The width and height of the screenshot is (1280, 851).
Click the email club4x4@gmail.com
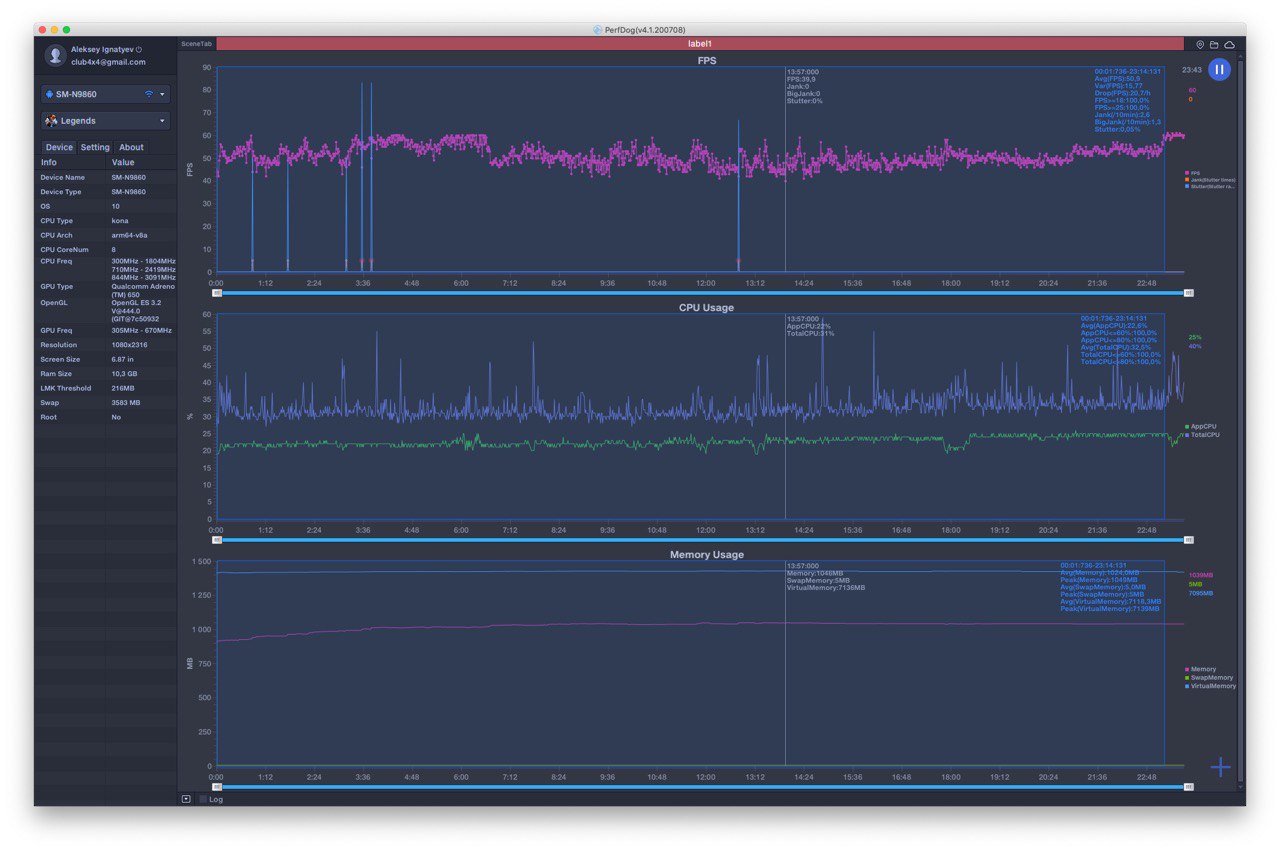click(x=108, y=62)
